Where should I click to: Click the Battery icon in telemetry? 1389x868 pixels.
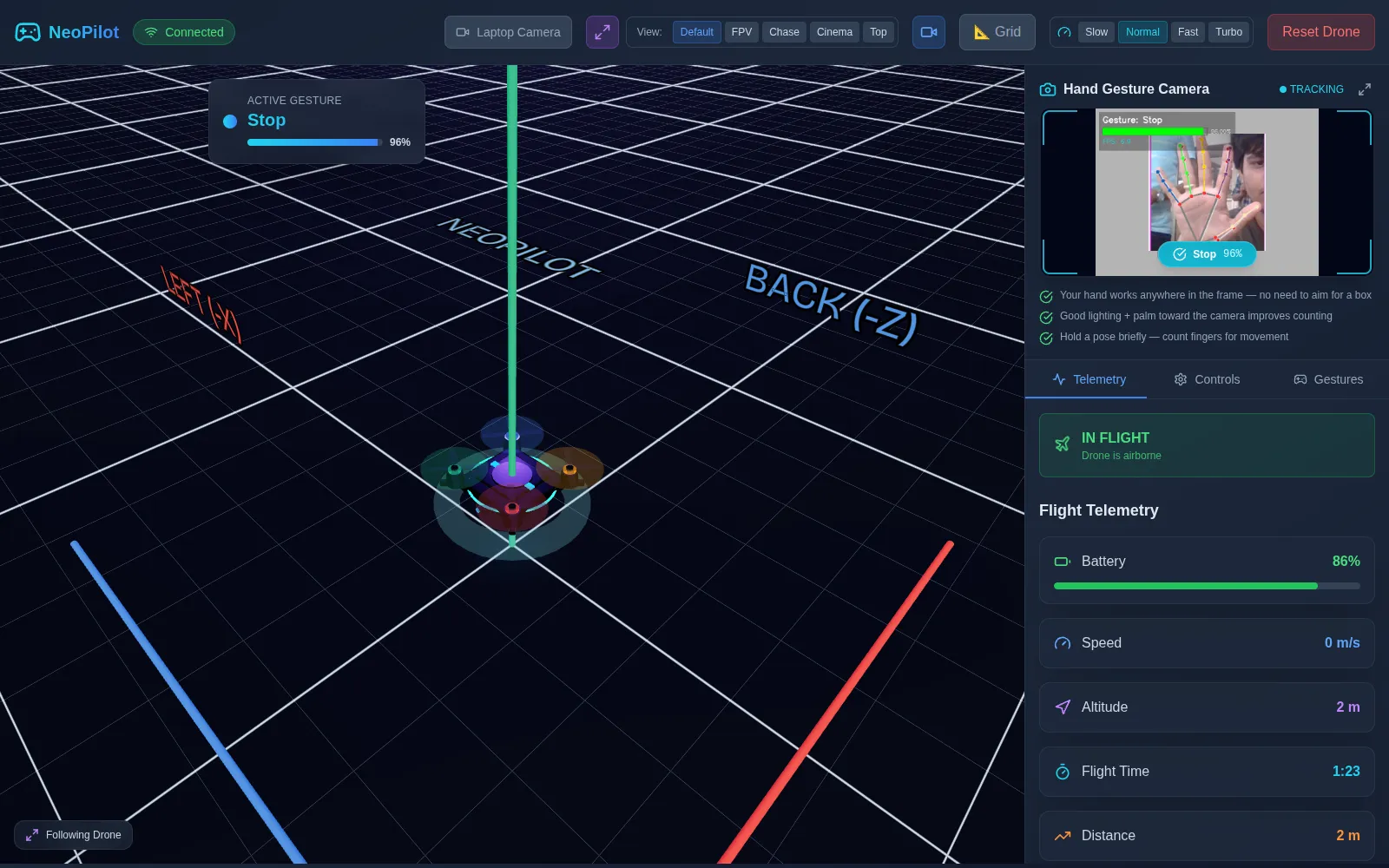(x=1063, y=562)
